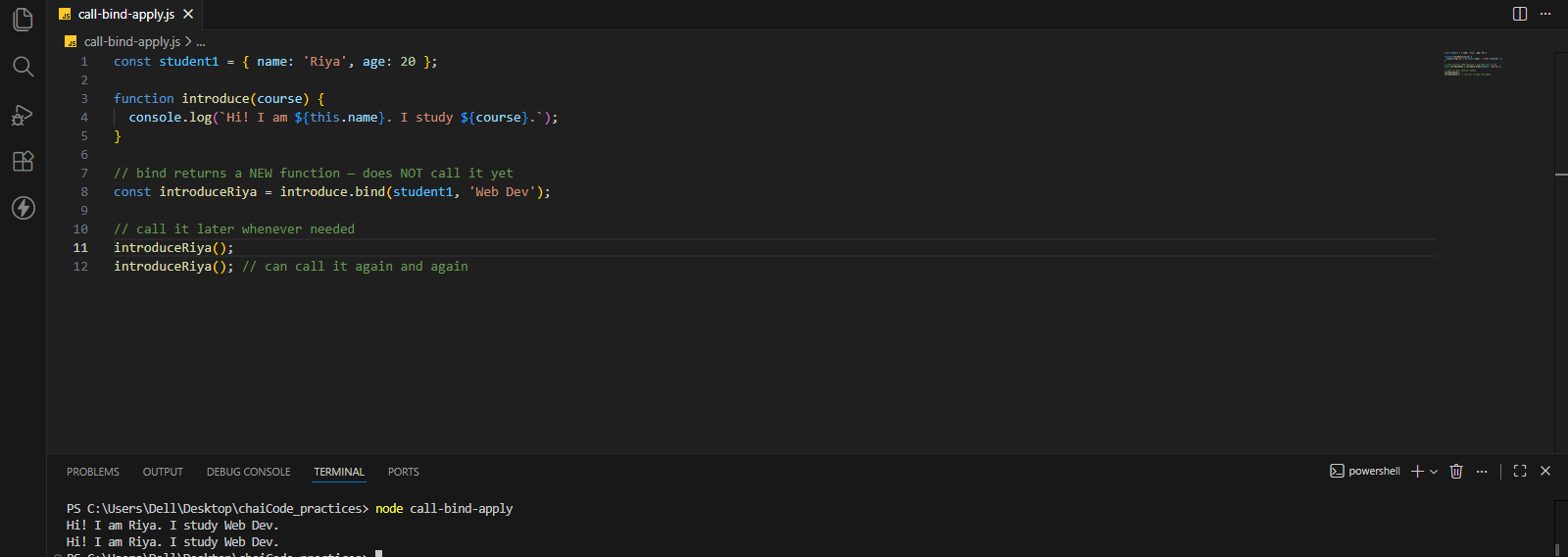Image resolution: width=1568 pixels, height=557 pixels.
Task: Toggle maximized terminal panel size
Action: [1520, 472]
